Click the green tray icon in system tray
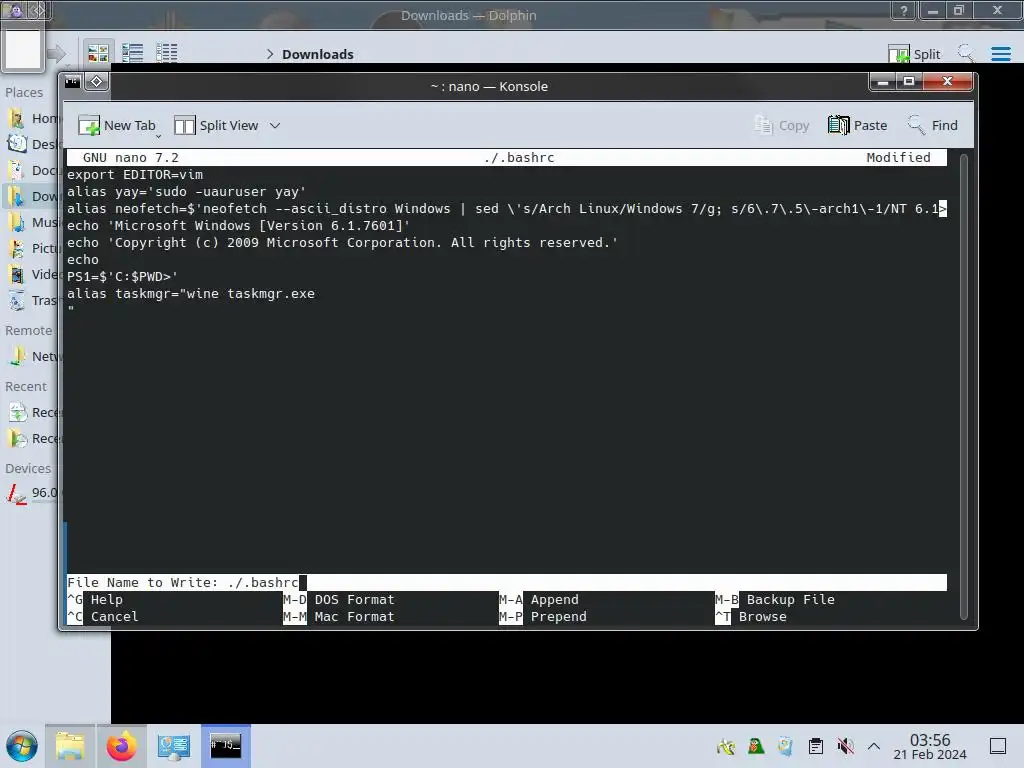Screen dimensions: 1024x768 pos(756,746)
